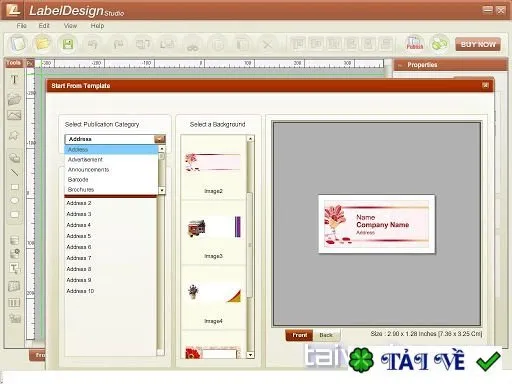Click the Undo toolbar icon
This screenshot has width=512, height=384.
coord(92,44)
